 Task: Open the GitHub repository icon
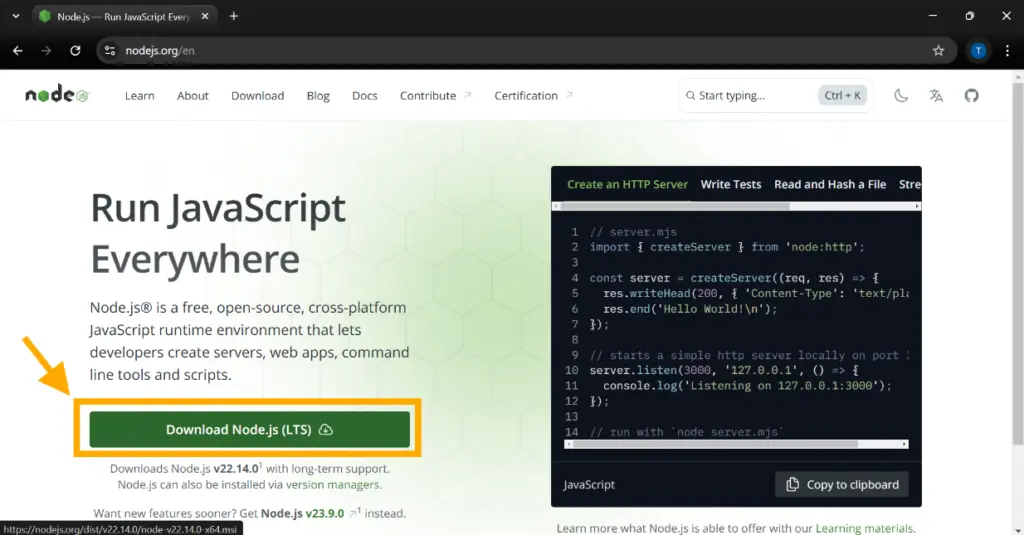[x=971, y=95]
